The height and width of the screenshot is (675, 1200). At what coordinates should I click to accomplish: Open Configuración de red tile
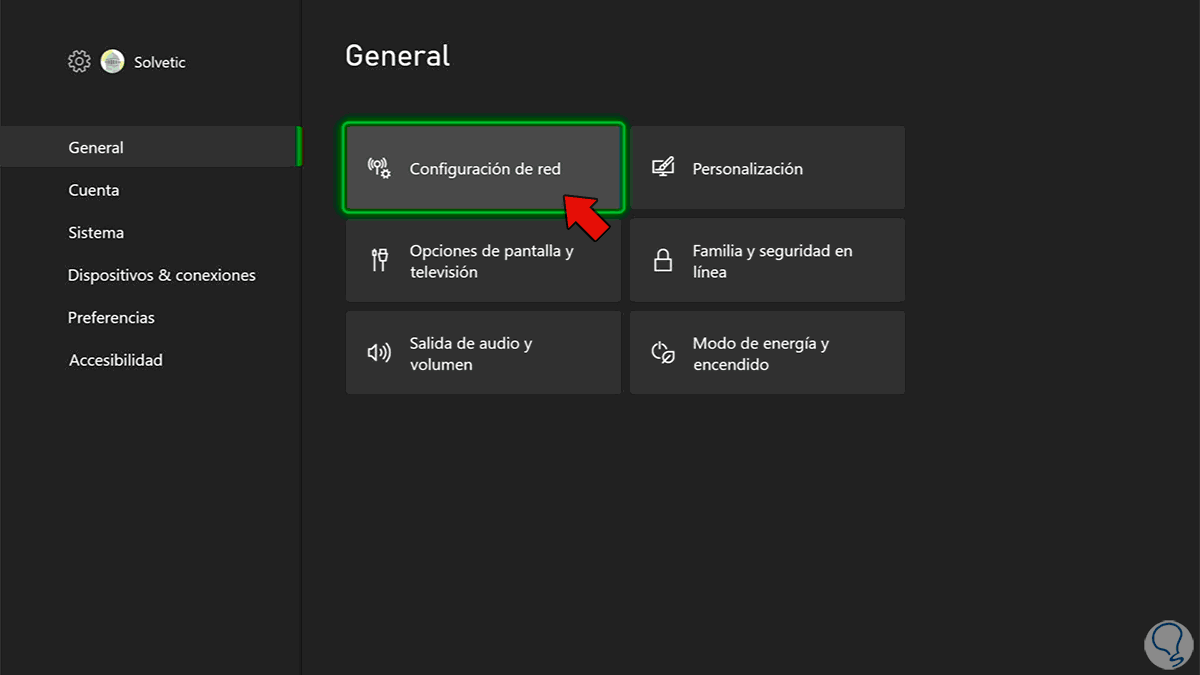click(x=484, y=168)
